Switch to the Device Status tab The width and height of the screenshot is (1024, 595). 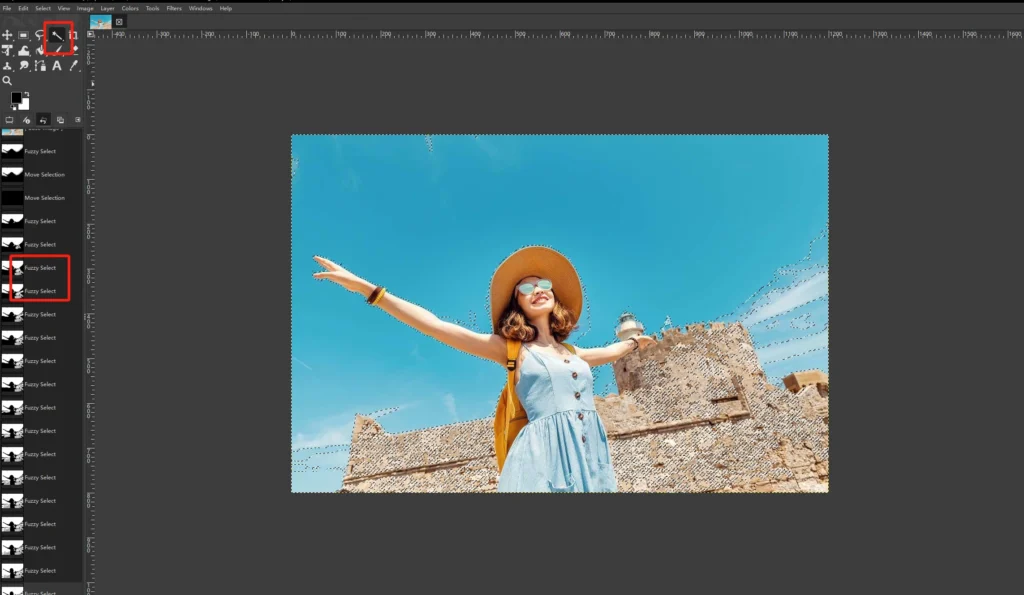pyautogui.click(x=26, y=120)
